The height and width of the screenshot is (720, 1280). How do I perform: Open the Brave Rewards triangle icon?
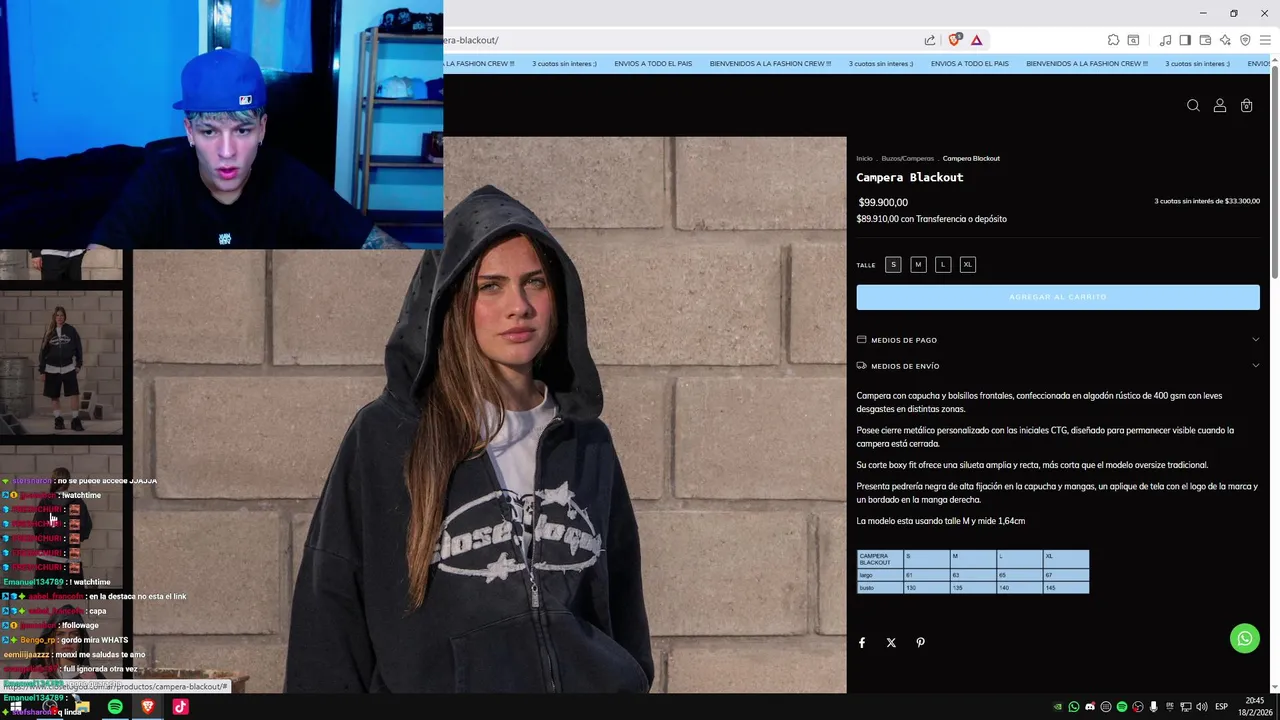point(976,40)
